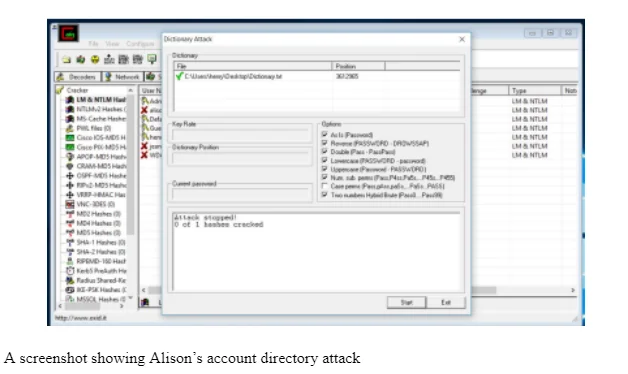Click the IKE-PSK Hashes tree icon

70,290
